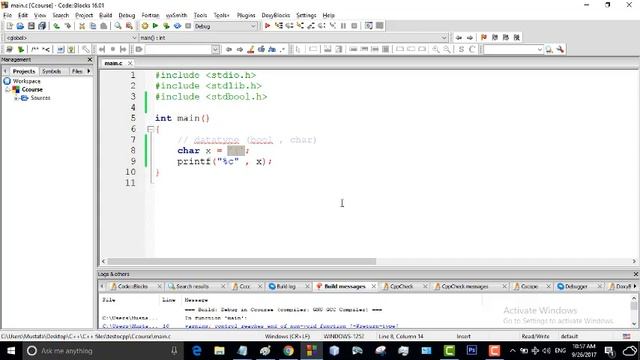This screenshot has height=360, width=640.
Task: Open the main() : int function dropdown
Action: [x=444, y=38]
